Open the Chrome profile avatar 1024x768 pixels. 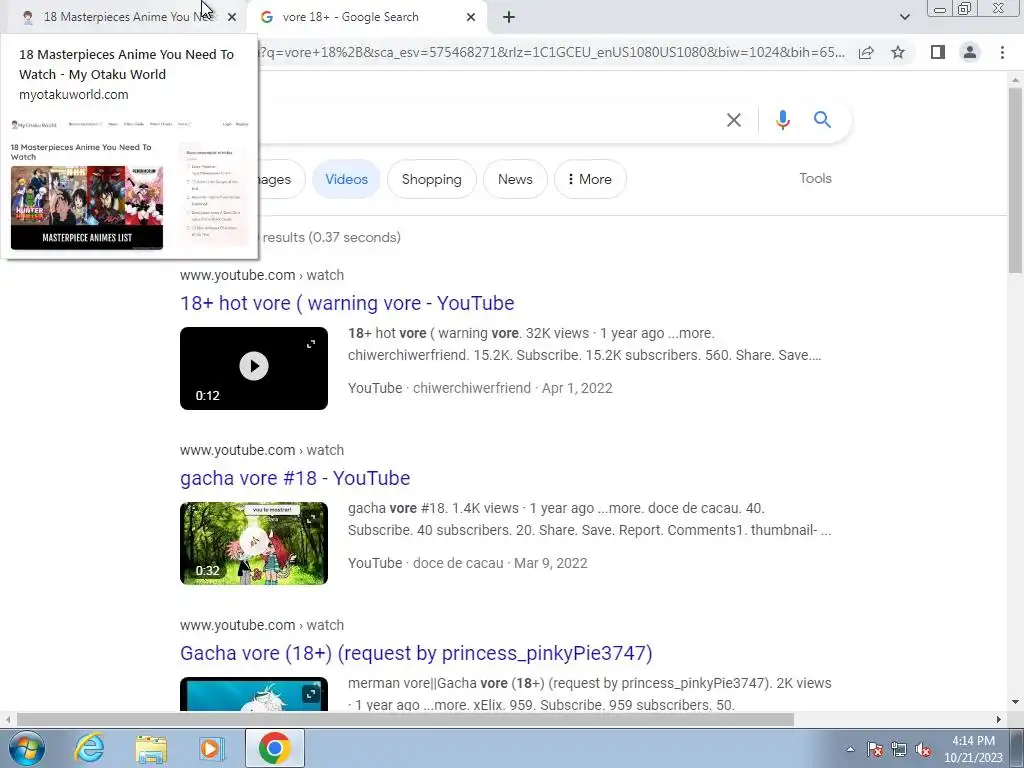pyautogui.click(x=970, y=52)
